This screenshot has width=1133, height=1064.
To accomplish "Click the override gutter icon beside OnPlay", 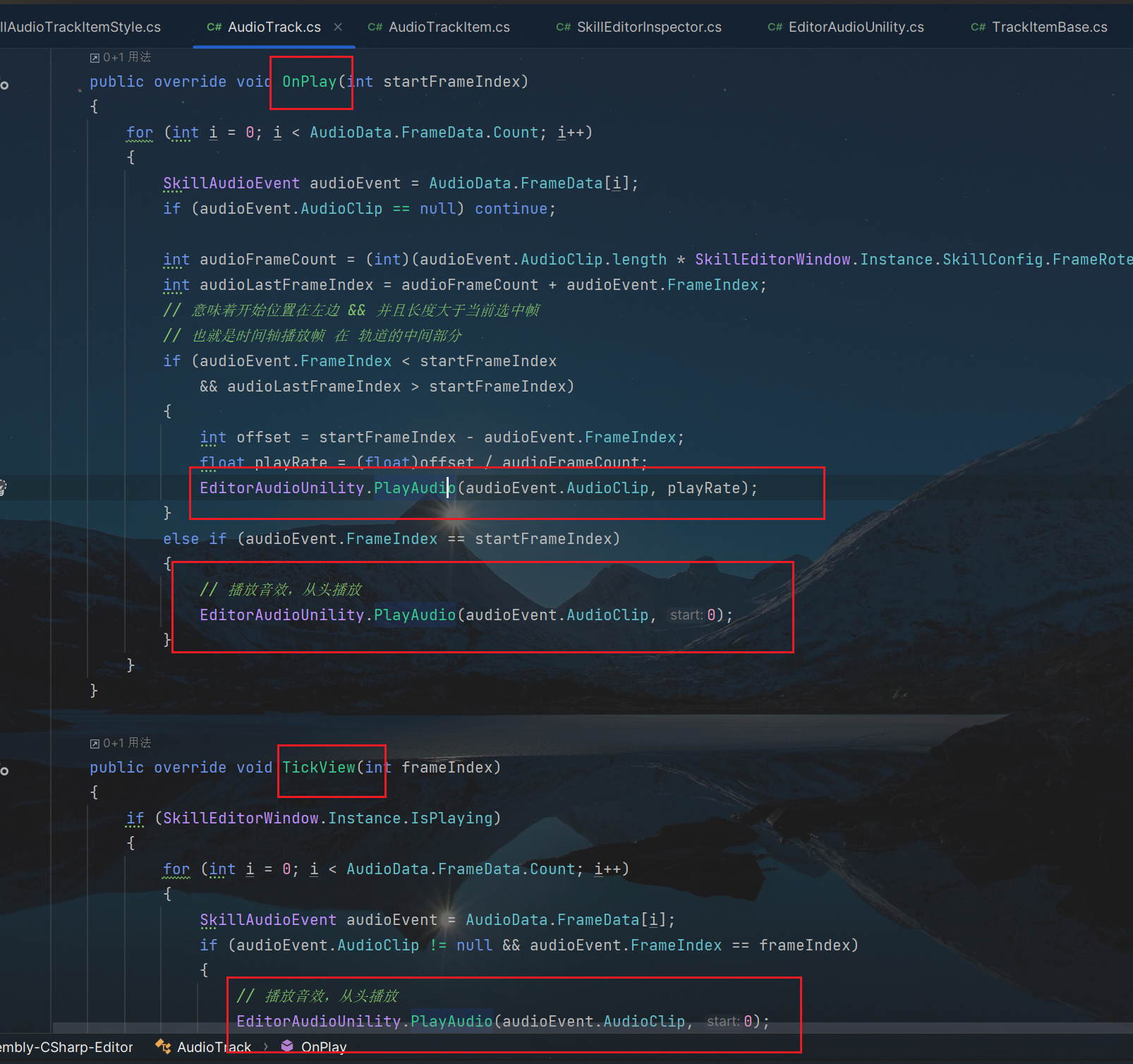I will (4, 85).
